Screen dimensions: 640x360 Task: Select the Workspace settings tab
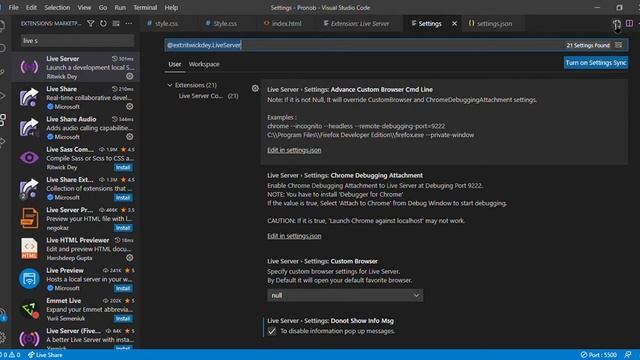[204, 64]
